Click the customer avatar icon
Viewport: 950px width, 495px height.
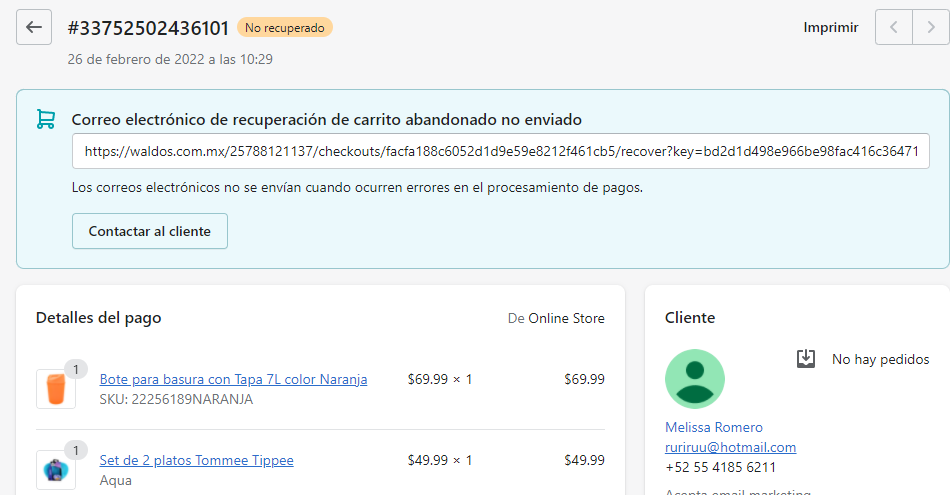click(x=694, y=379)
